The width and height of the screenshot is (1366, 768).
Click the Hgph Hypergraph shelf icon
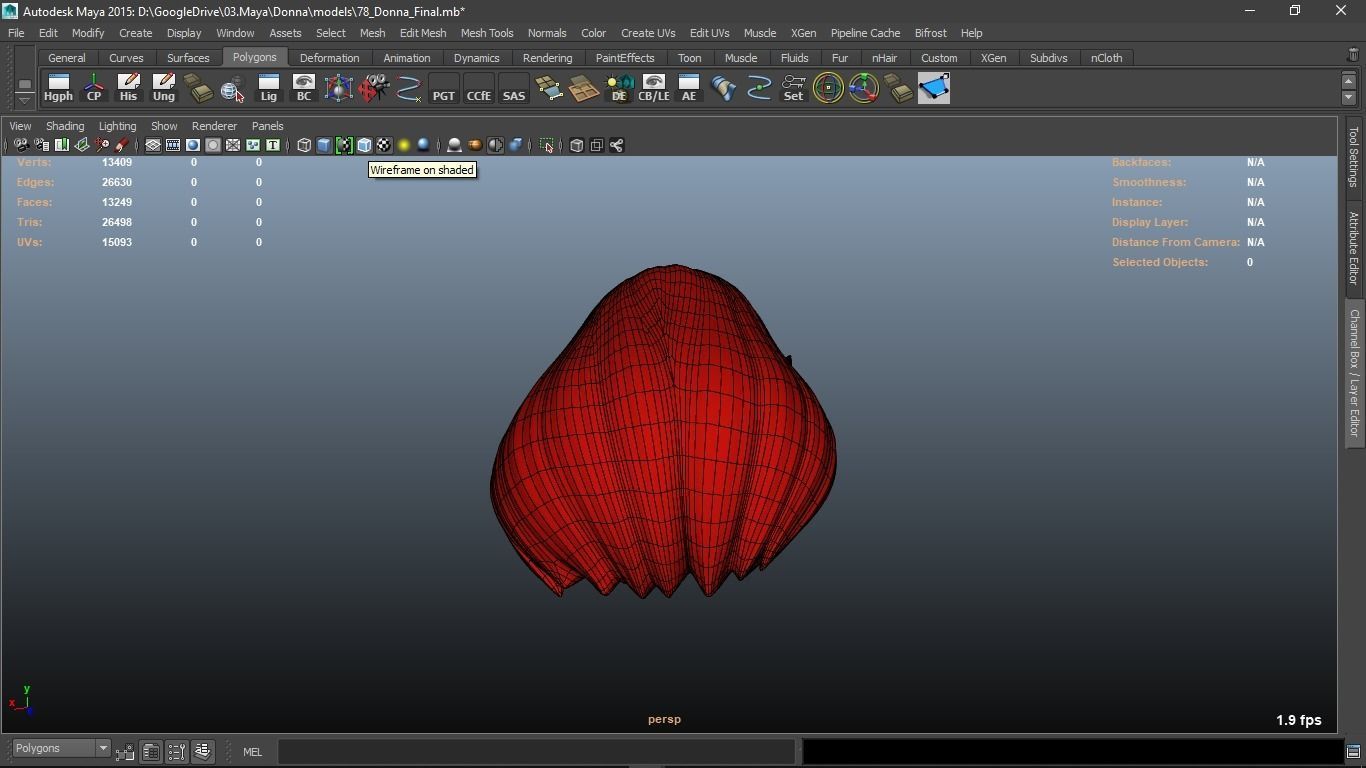pos(58,88)
